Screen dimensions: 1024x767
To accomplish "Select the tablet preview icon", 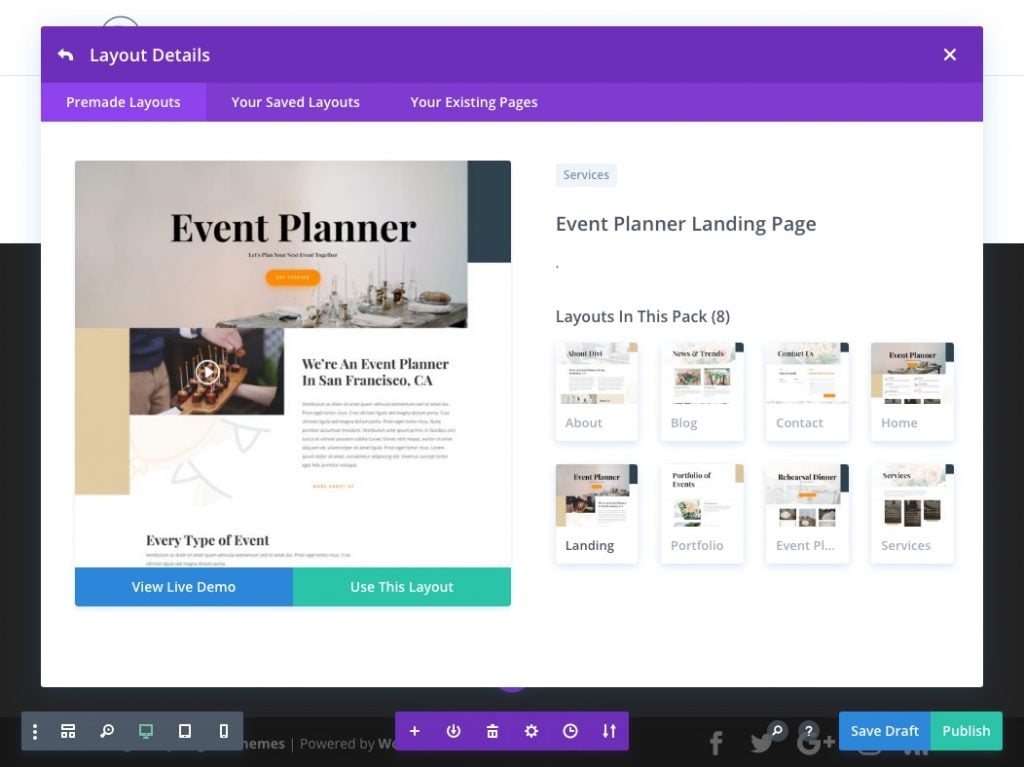I will point(184,731).
